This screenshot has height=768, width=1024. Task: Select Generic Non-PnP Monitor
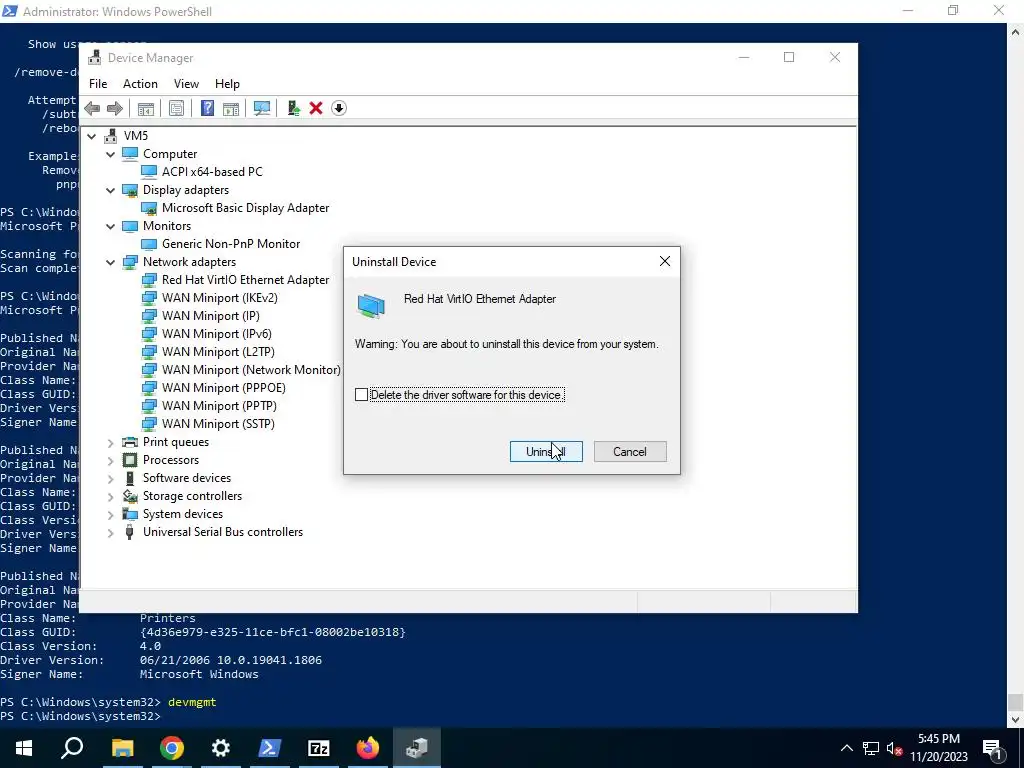[231, 244]
